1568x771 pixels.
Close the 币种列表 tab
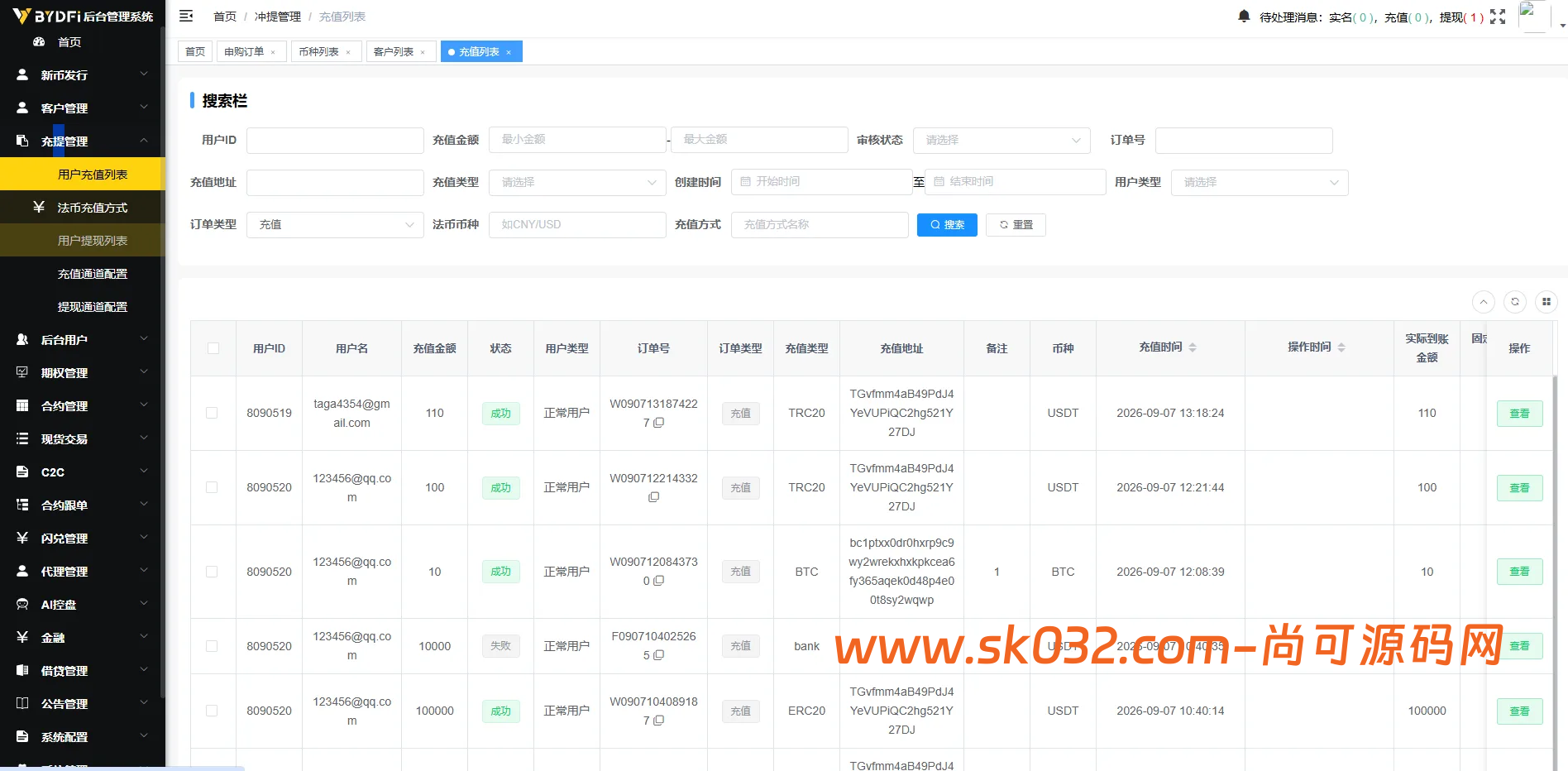(348, 52)
